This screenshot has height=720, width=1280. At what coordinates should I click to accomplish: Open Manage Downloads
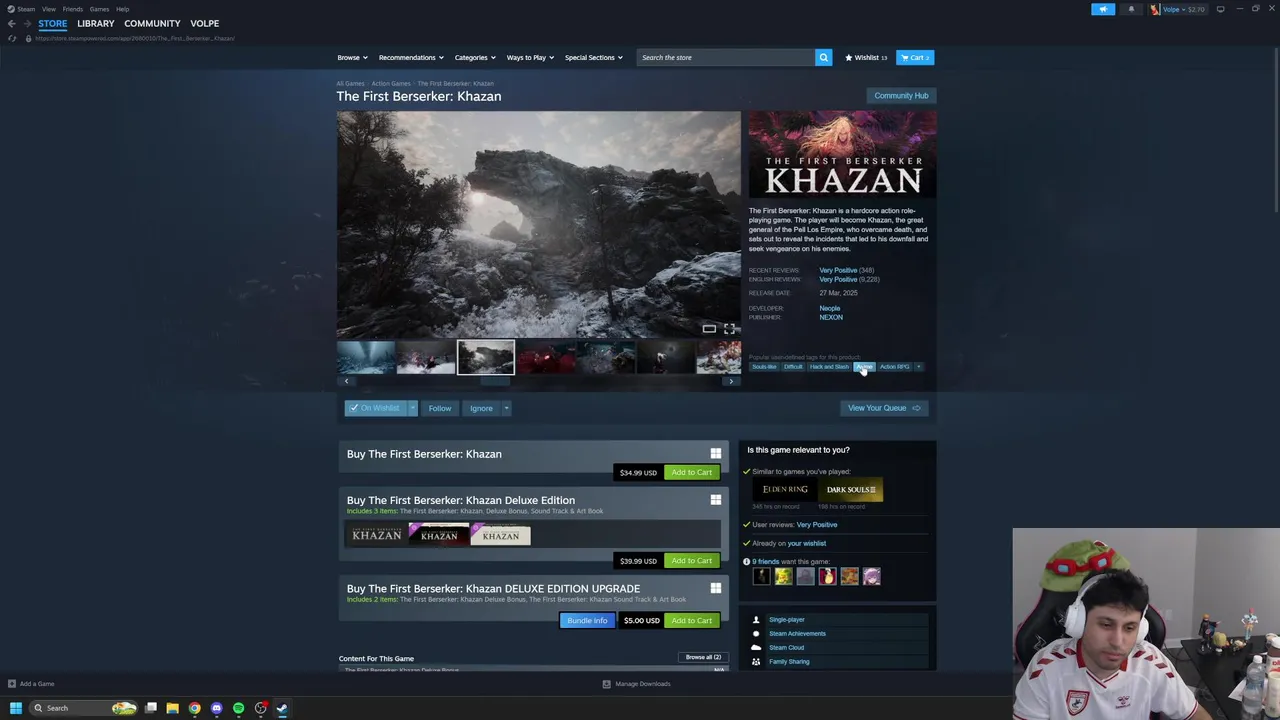[636, 684]
